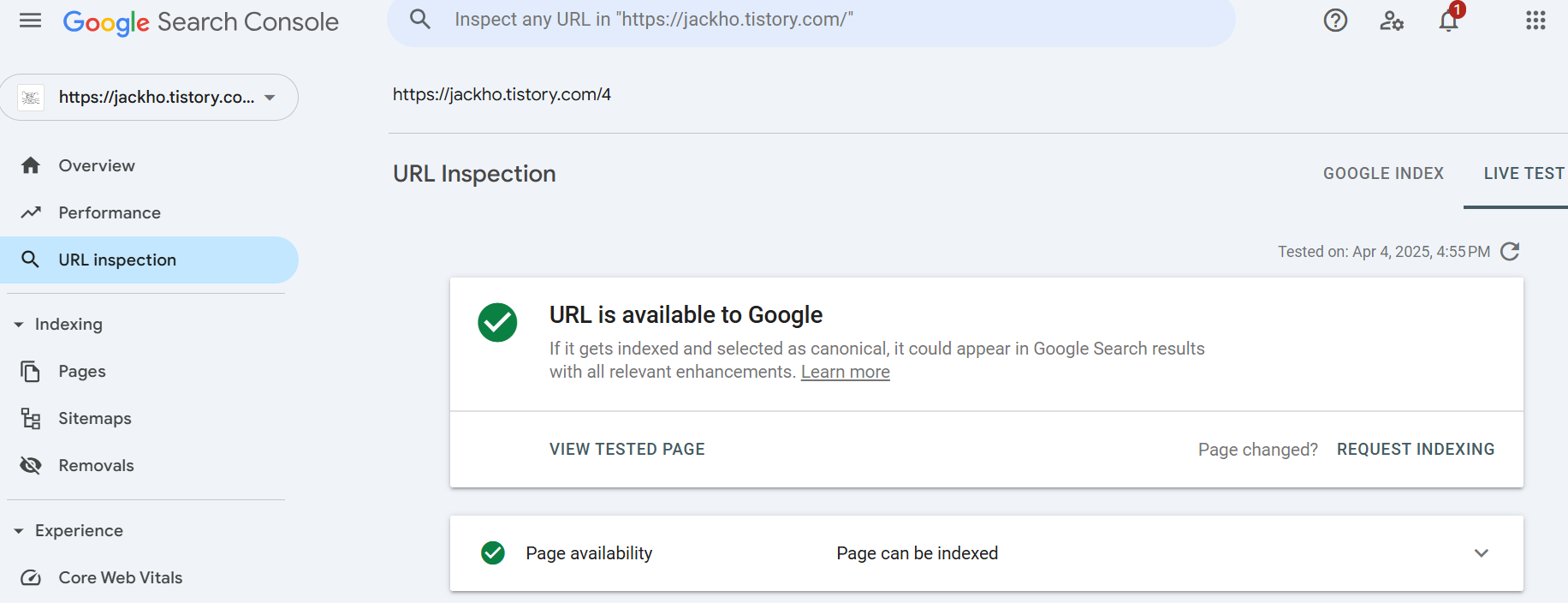The image size is (1568, 603).
Task: Click the property favicon thumbnail
Action: [31, 98]
